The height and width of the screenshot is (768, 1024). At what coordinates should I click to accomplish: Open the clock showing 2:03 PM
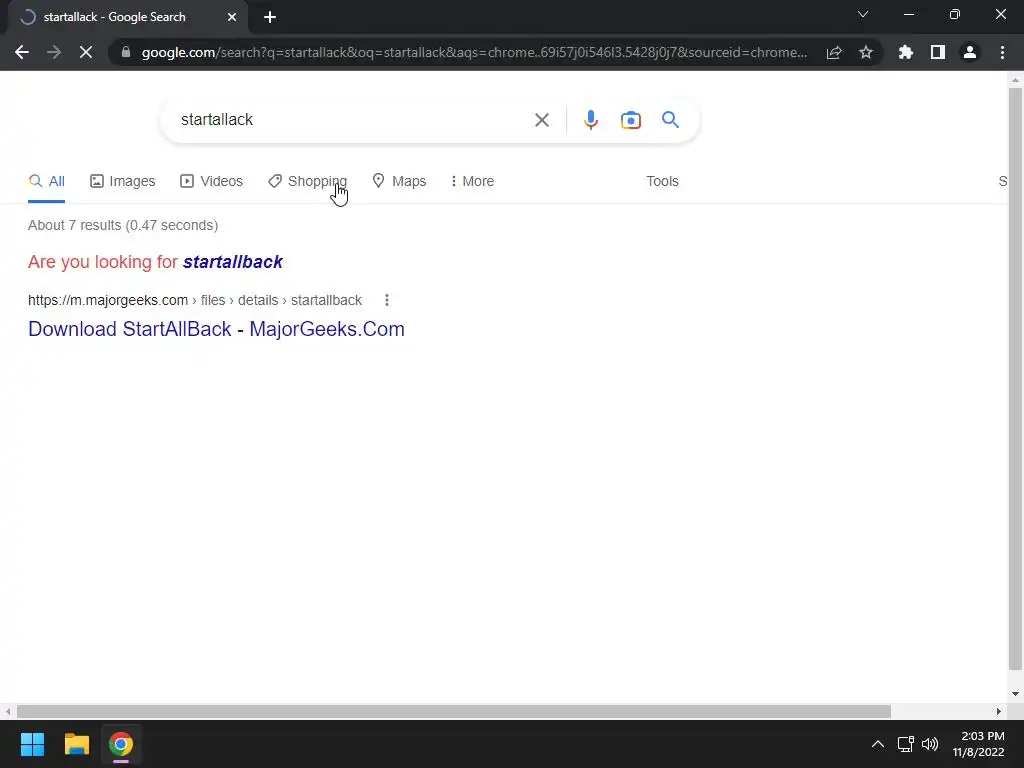point(978,744)
